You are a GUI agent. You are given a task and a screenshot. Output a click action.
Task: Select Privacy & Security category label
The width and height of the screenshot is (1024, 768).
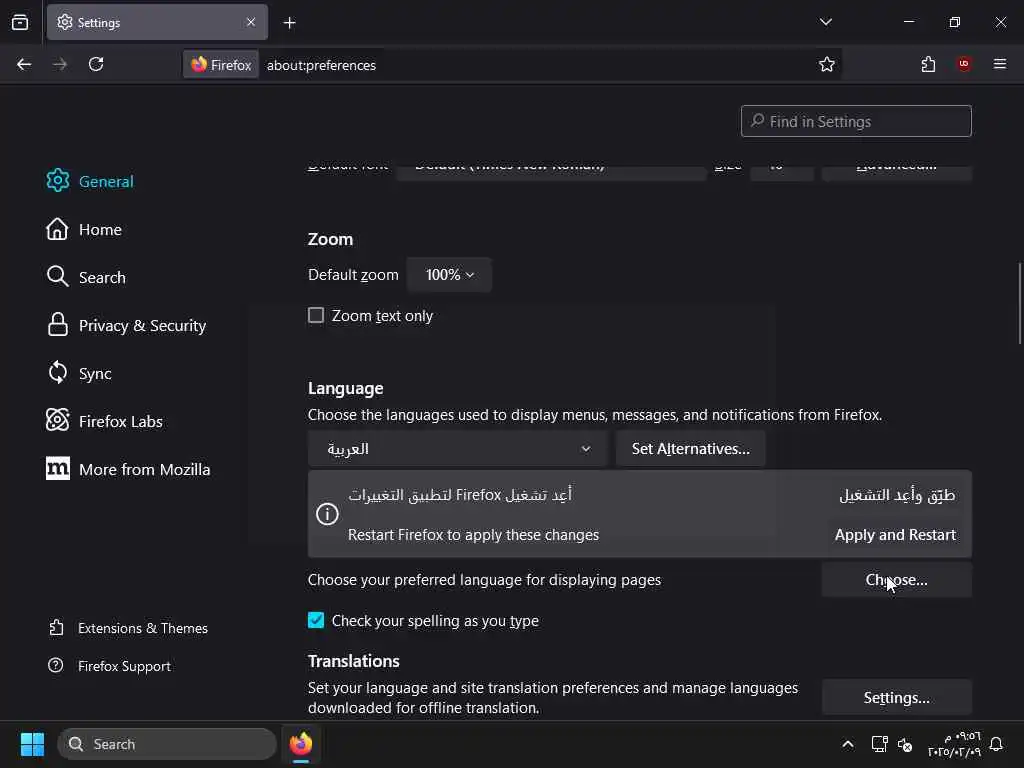point(142,325)
